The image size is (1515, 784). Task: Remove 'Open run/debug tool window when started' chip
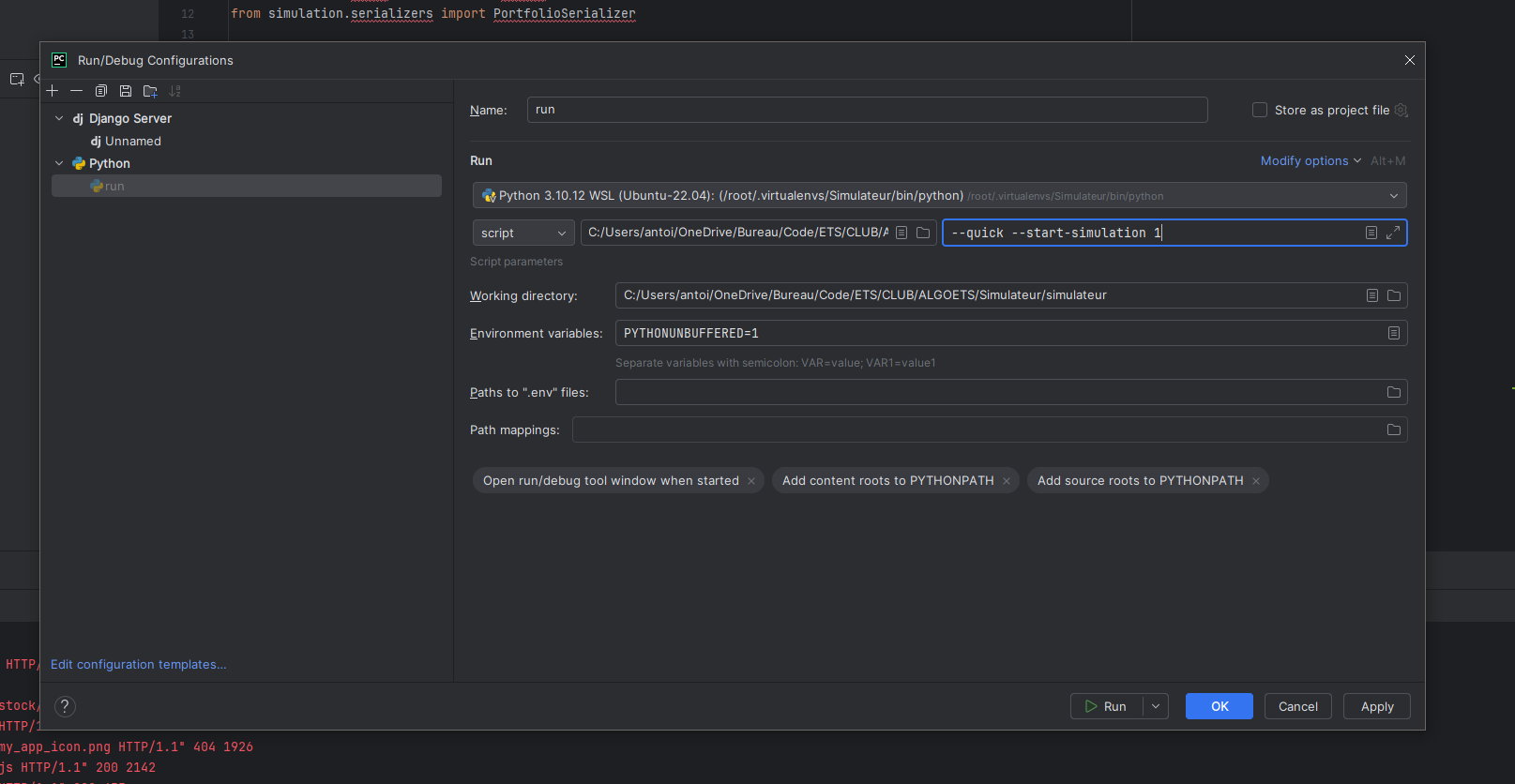tap(751, 481)
